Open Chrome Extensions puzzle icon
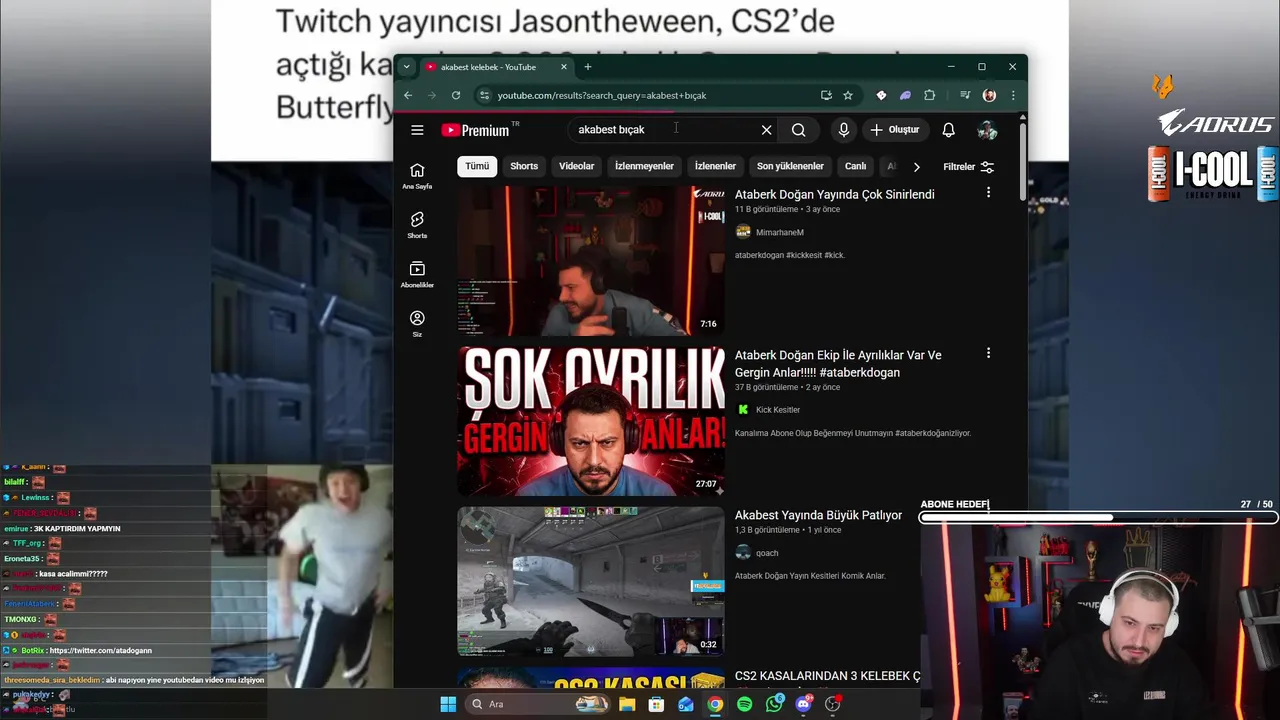The image size is (1280, 720). [x=929, y=95]
